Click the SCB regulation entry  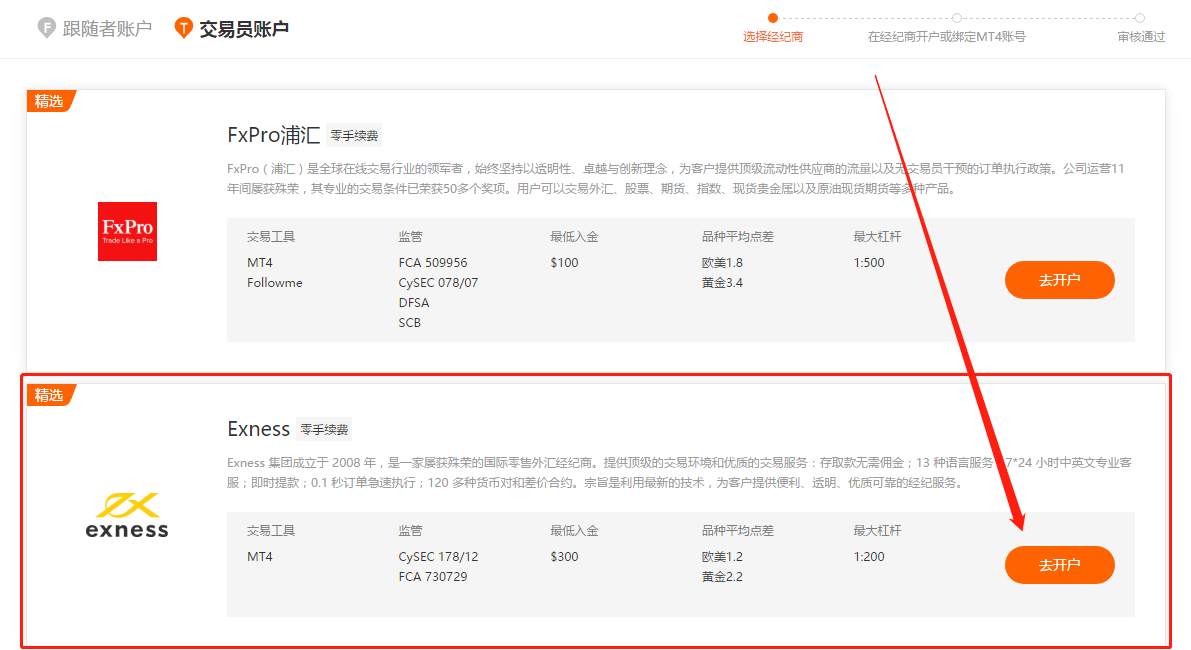tap(409, 323)
